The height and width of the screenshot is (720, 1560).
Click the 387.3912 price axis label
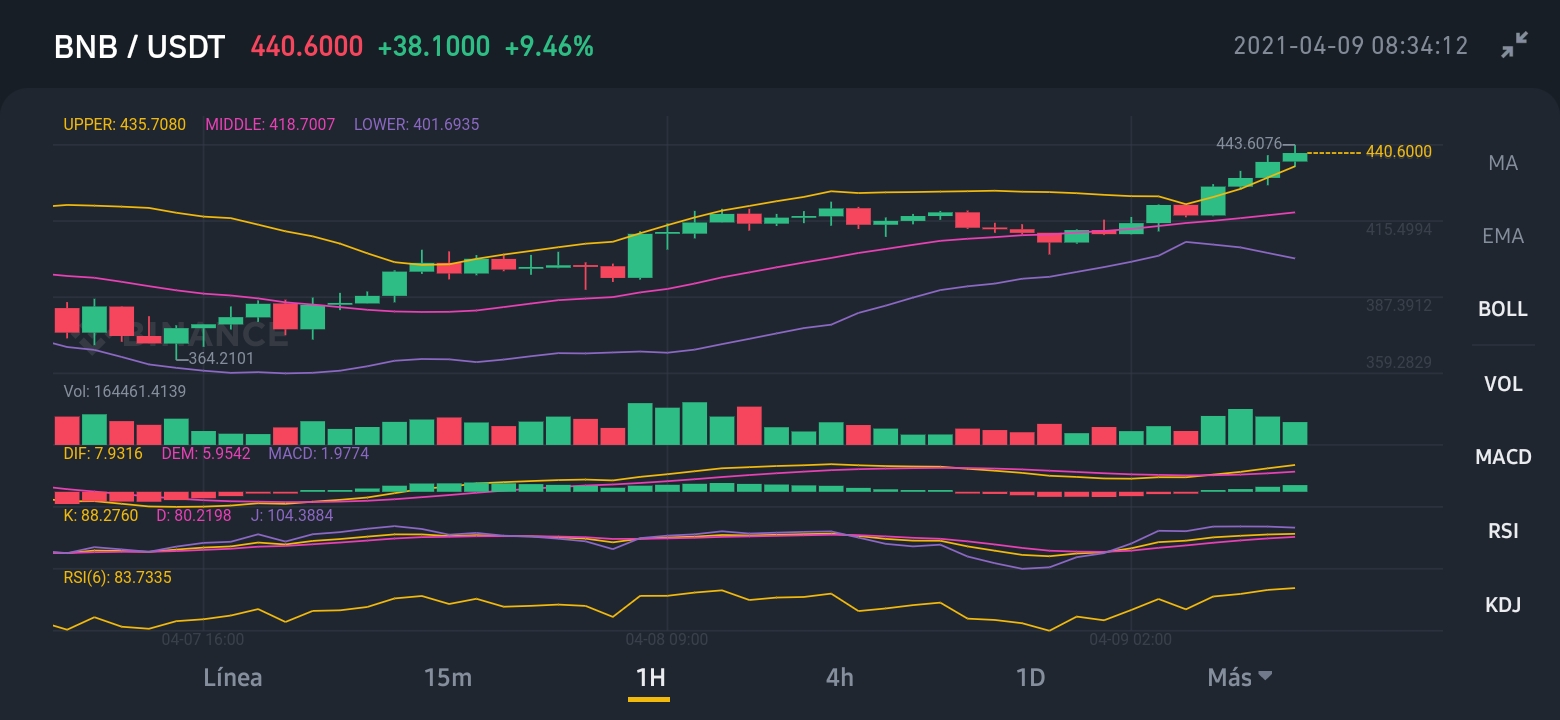coord(1399,305)
